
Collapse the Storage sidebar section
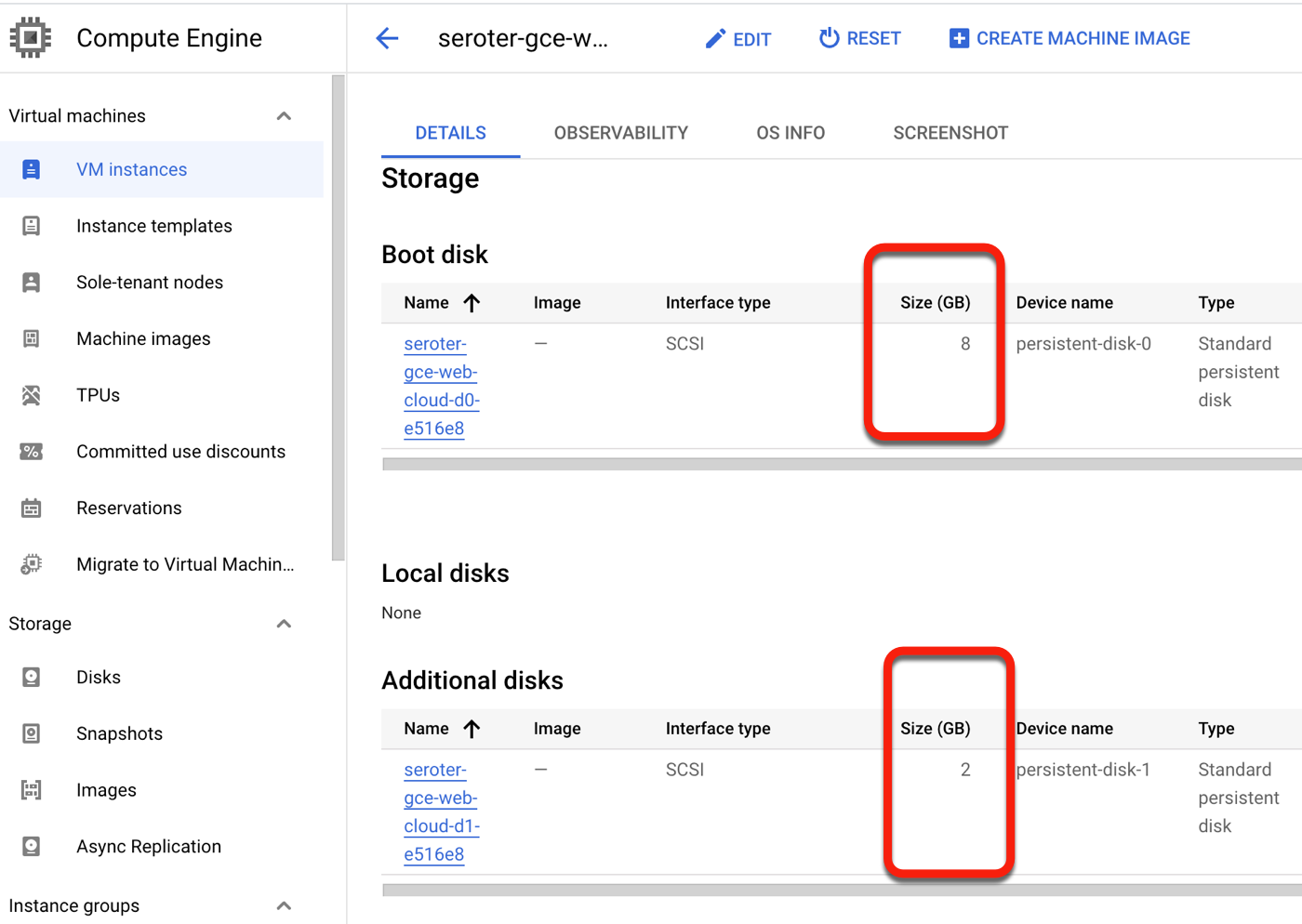(x=284, y=624)
